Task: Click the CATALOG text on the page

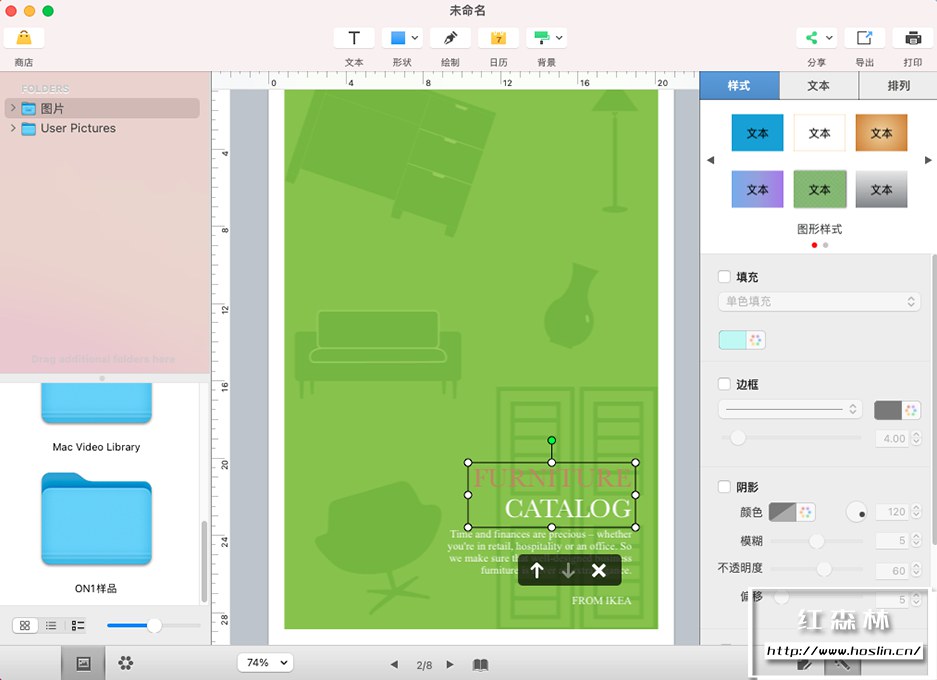Action: coord(568,509)
